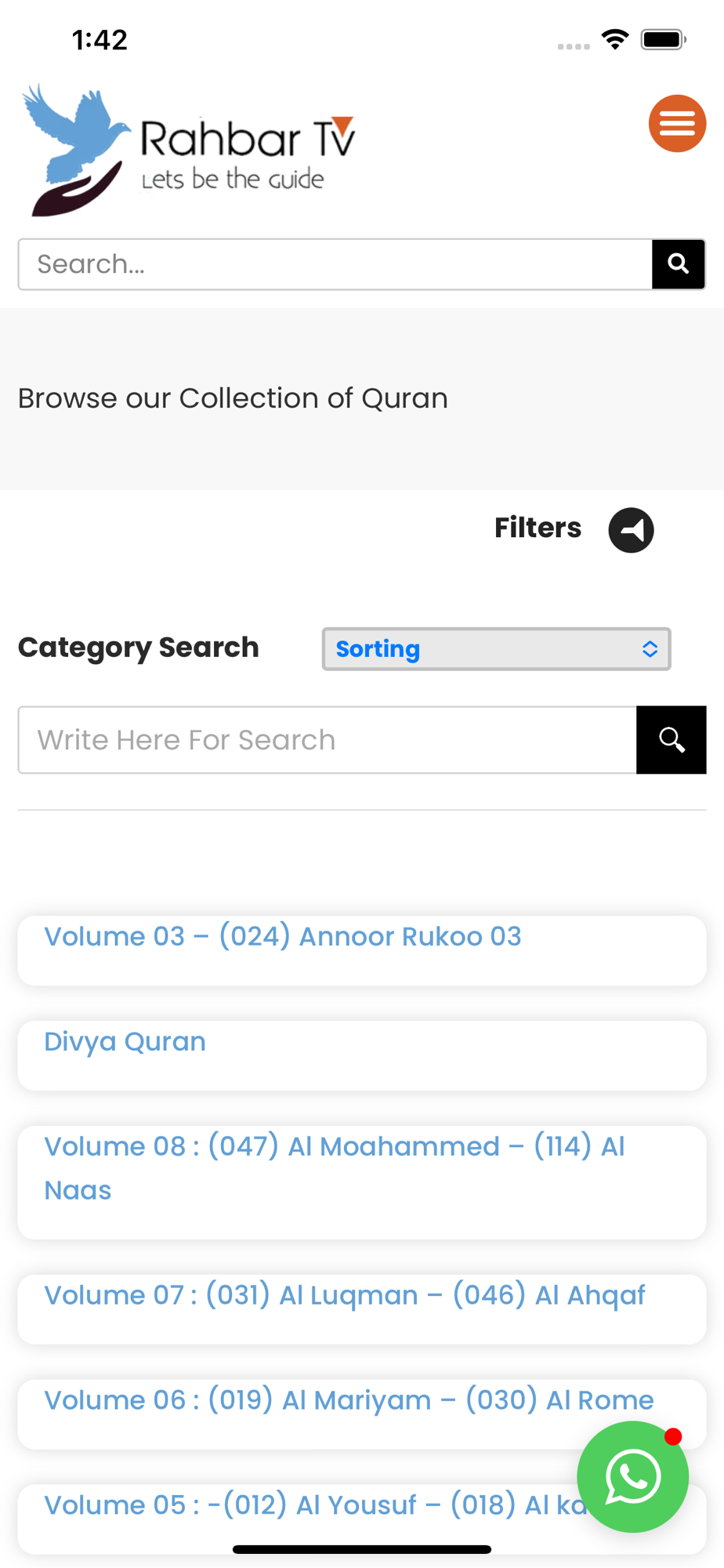Viewport: 724px width, 1568px height.
Task: Tap the clock in status bar
Action: click(100, 40)
